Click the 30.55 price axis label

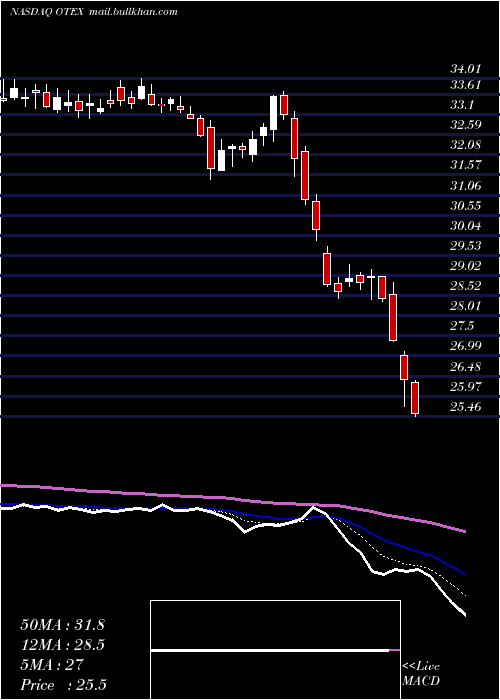(465, 206)
